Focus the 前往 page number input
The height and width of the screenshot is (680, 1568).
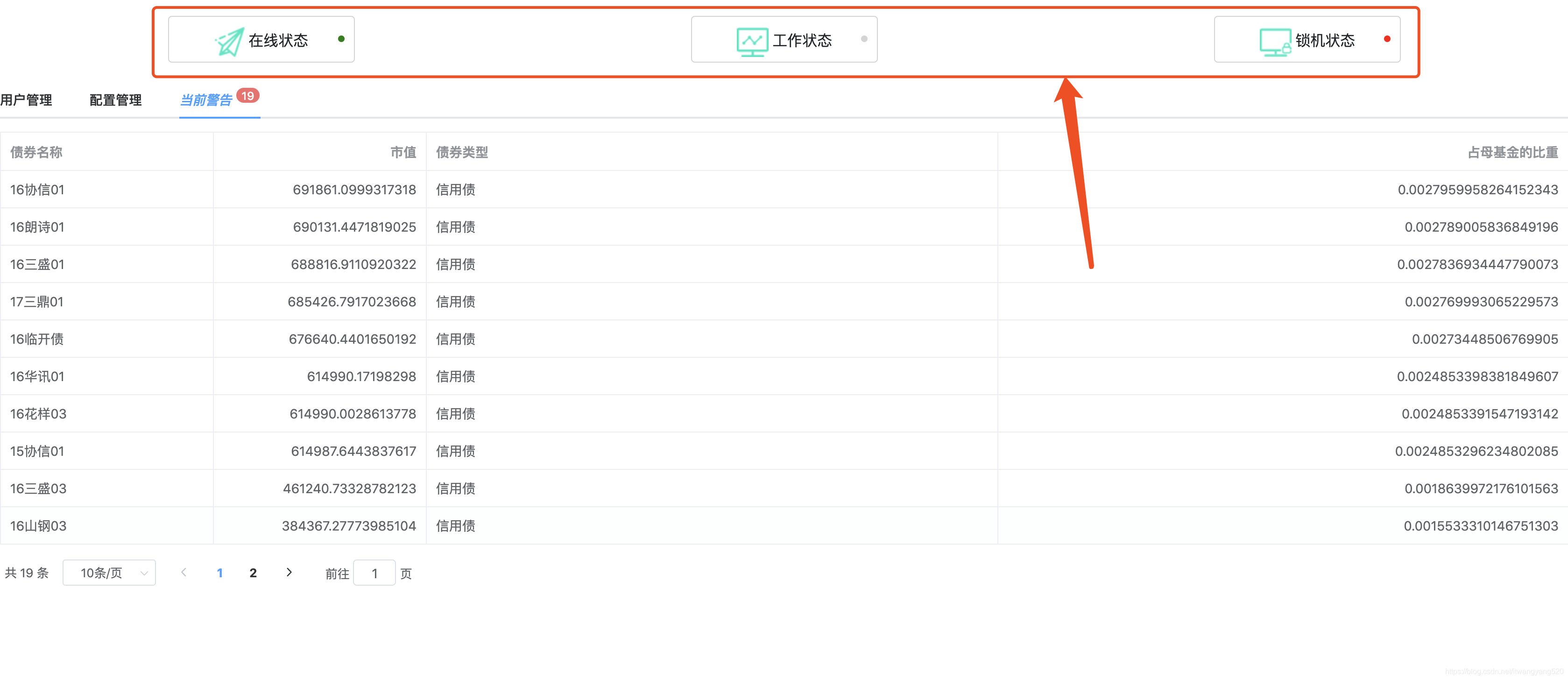coord(374,573)
